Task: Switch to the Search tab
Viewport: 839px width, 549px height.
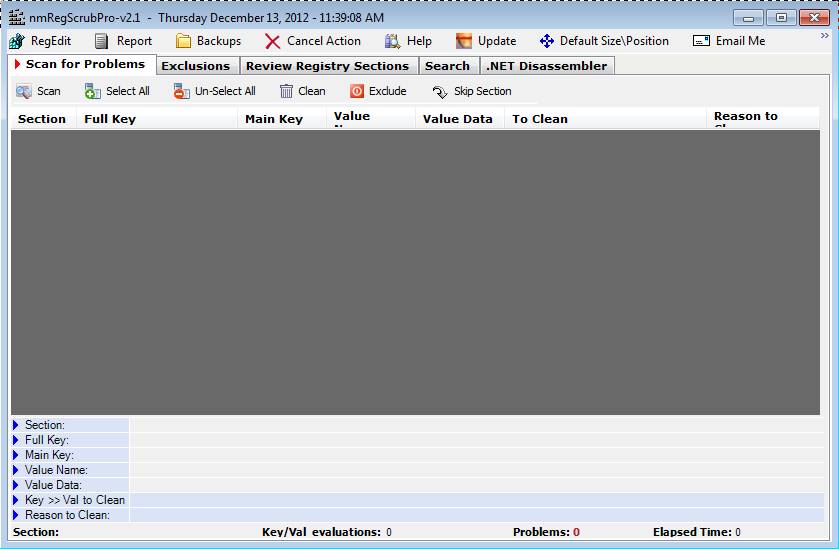Action: point(447,66)
